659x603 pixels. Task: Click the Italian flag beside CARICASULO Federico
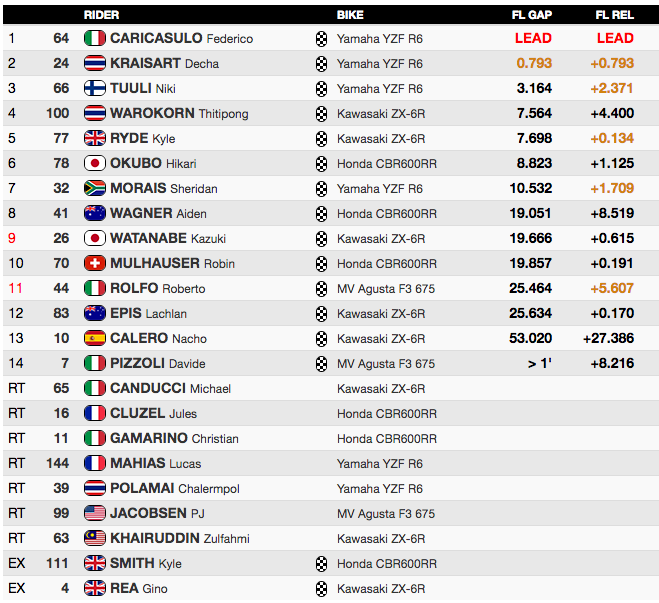(x=95, y=38)
